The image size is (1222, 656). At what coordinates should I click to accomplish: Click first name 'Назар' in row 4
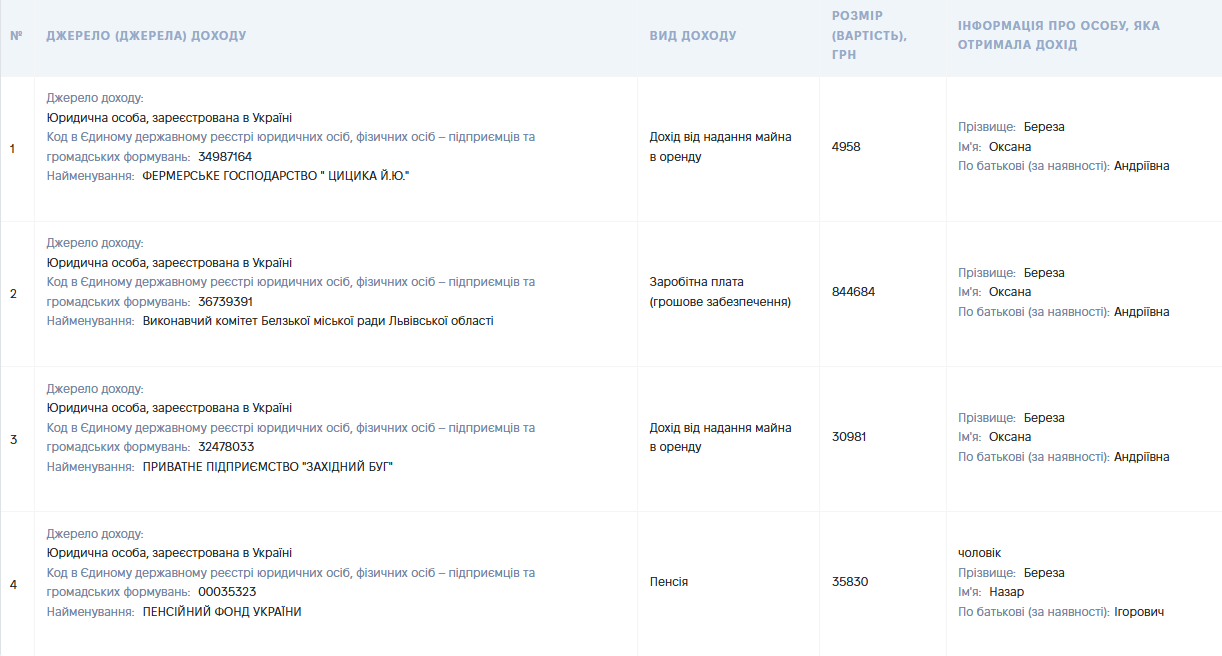tap(1007, 592)
